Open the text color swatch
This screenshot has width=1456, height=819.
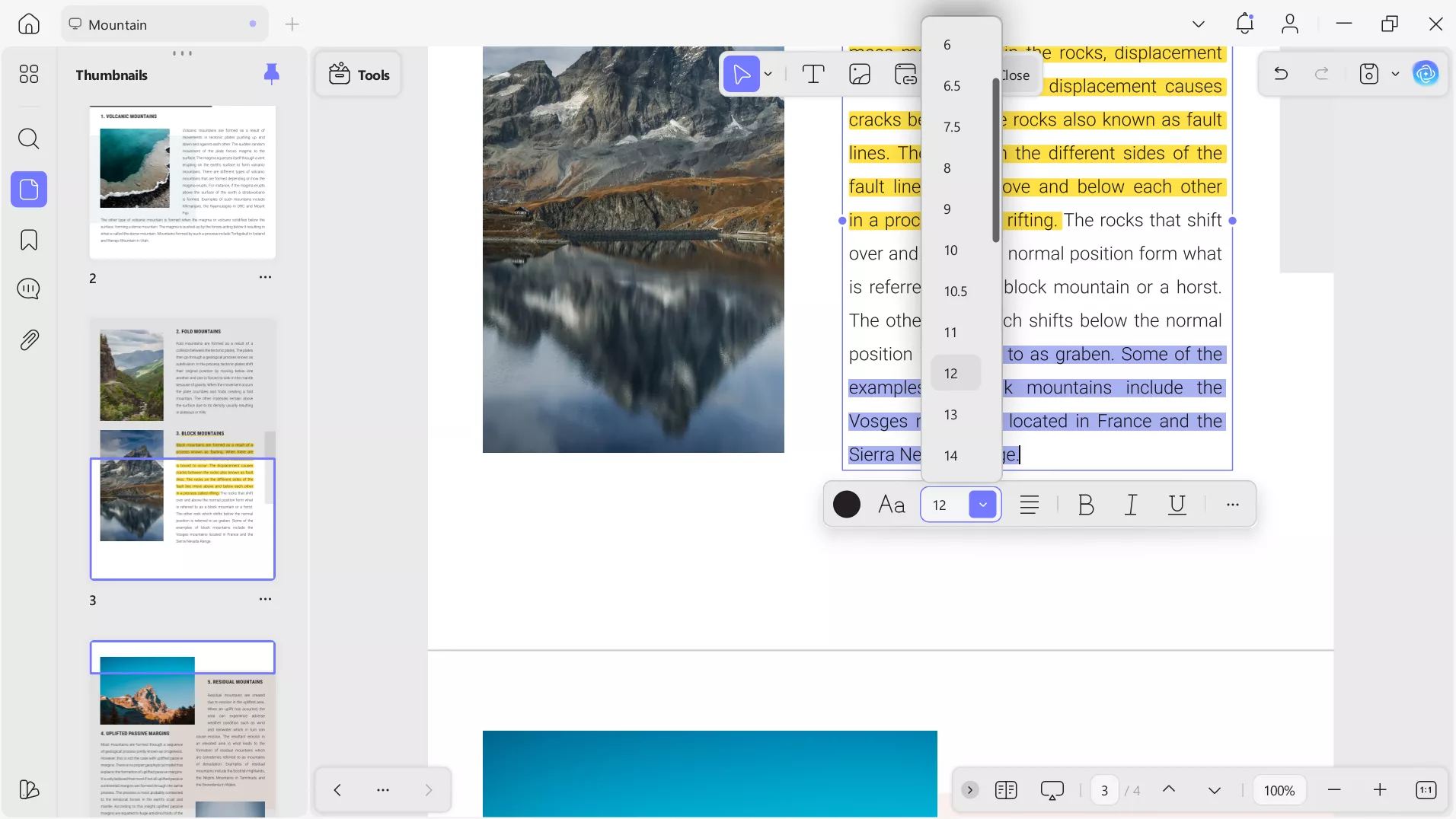pyautogui.click(x=846, y=505)
